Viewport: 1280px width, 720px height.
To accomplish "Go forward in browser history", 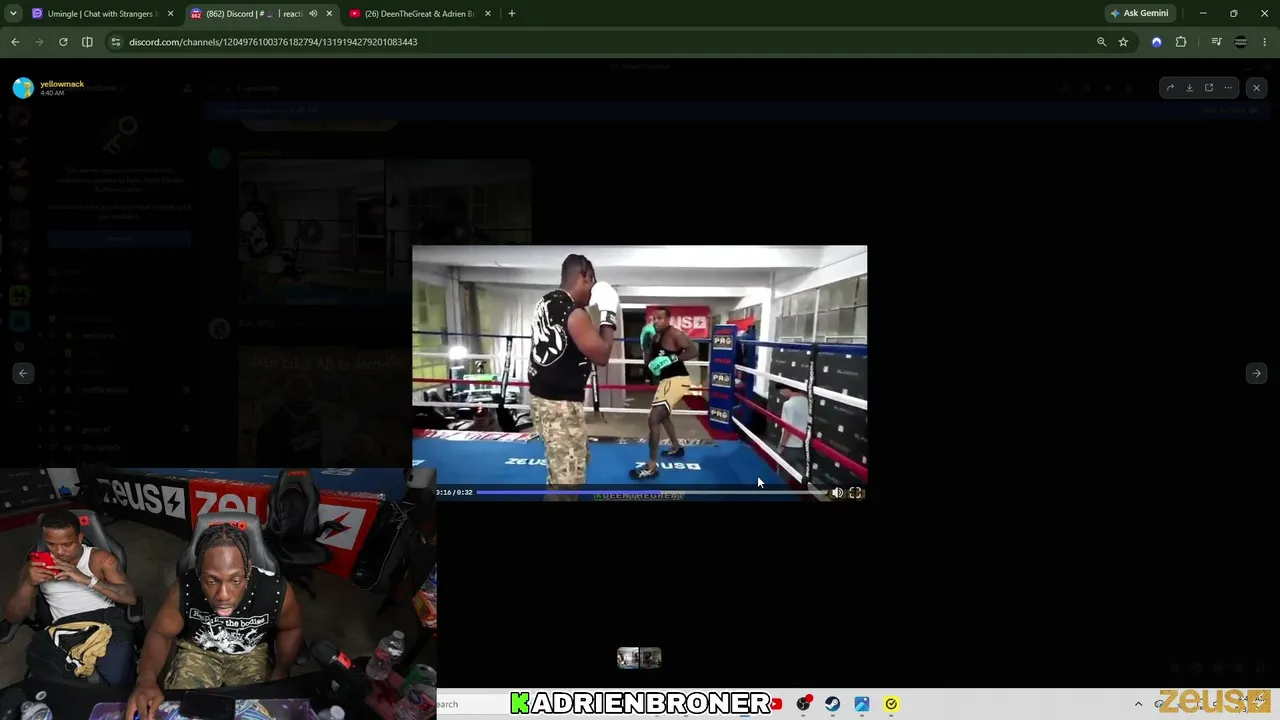I will [x=39, y=42].
